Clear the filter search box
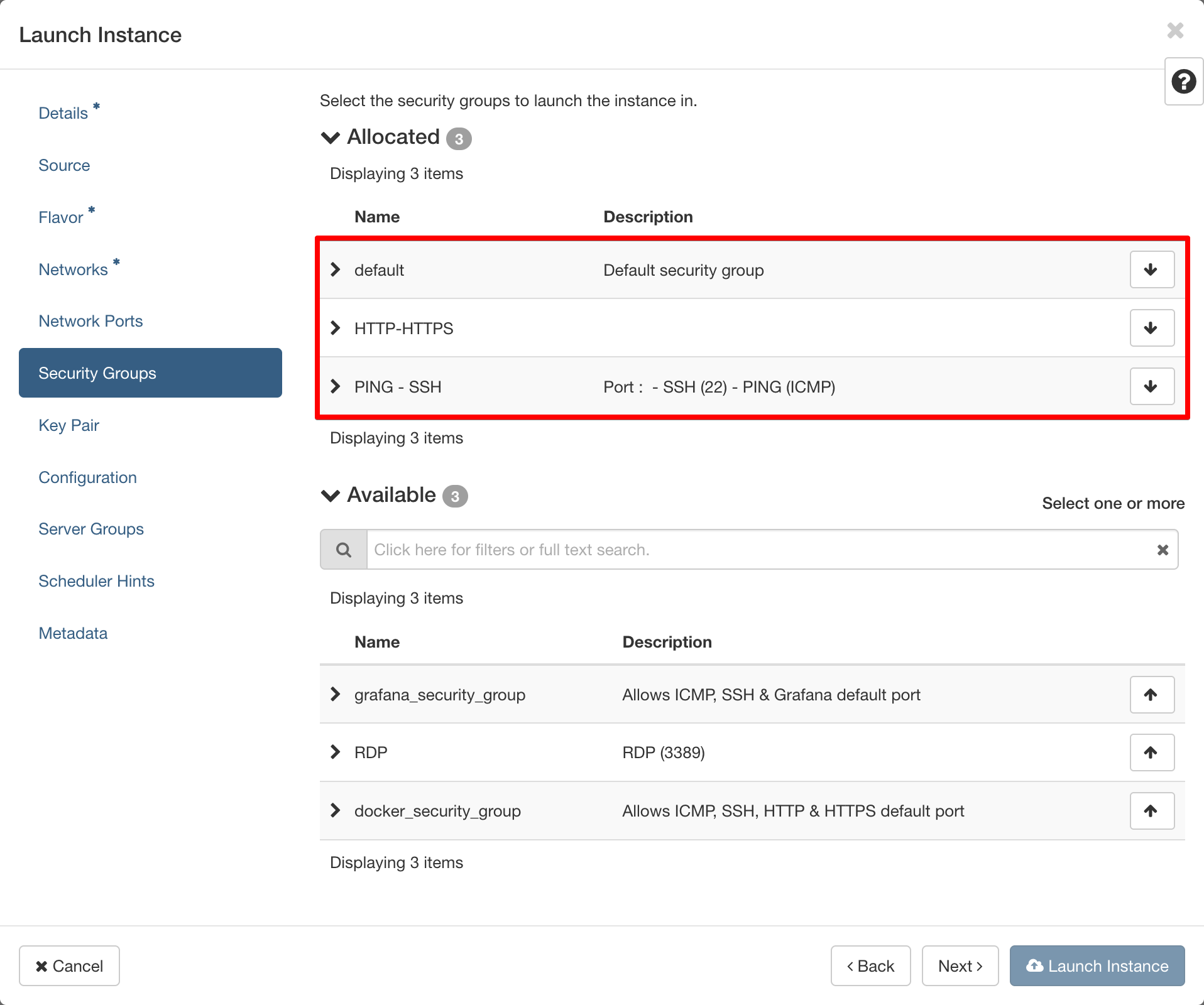This screenshot has height=1005, width=1204. coord(1163,550)
